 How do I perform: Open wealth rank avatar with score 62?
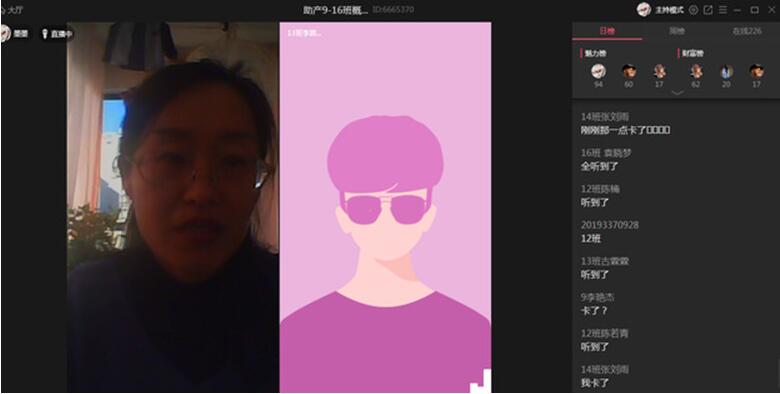696,71
